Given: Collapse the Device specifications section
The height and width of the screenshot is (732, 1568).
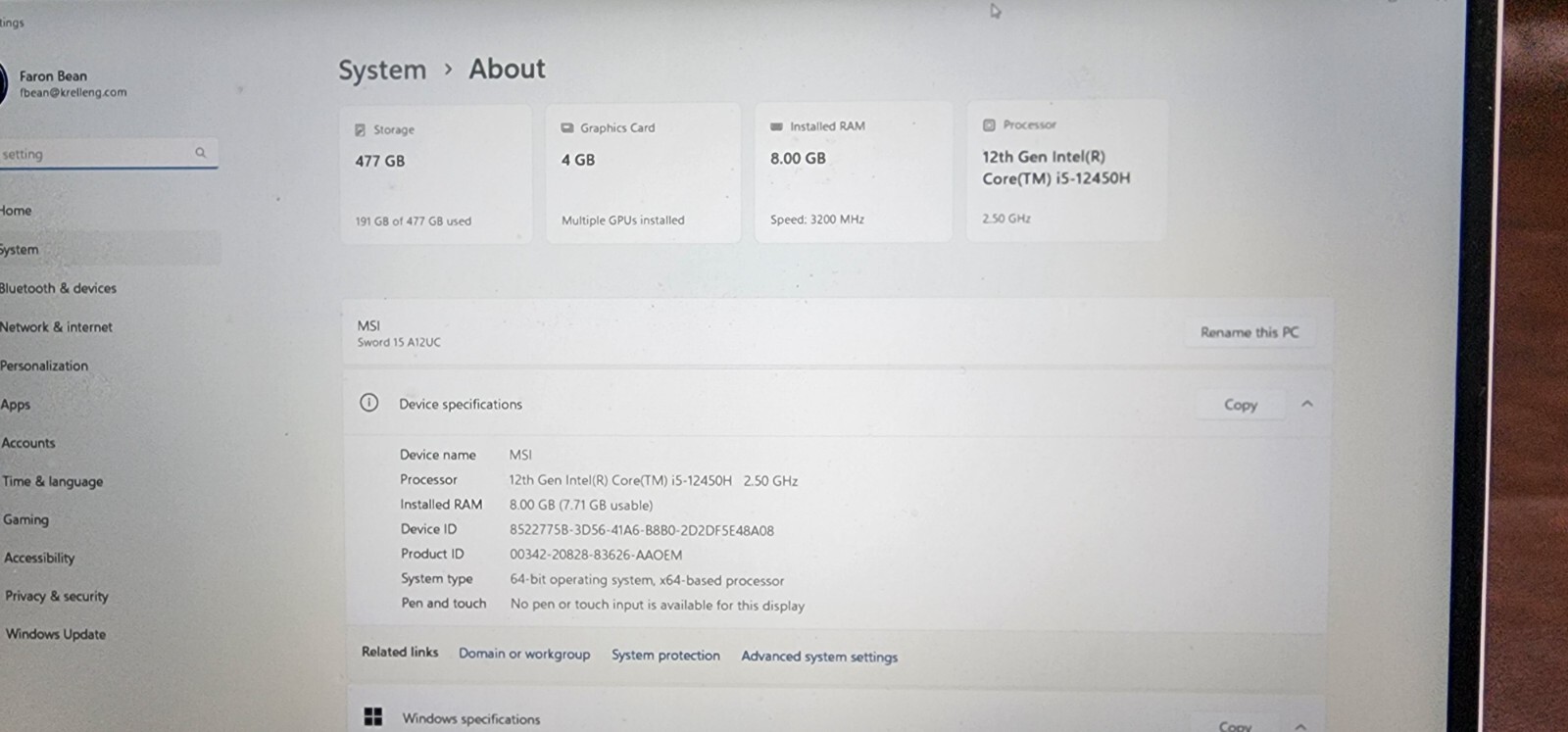Looking at the screenshot, I should click(1306, 404).
